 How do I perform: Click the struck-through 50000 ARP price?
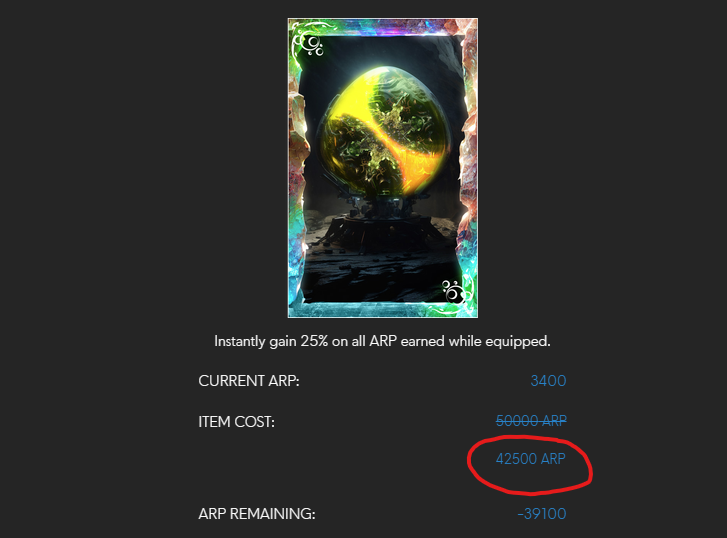pos(531,421)
